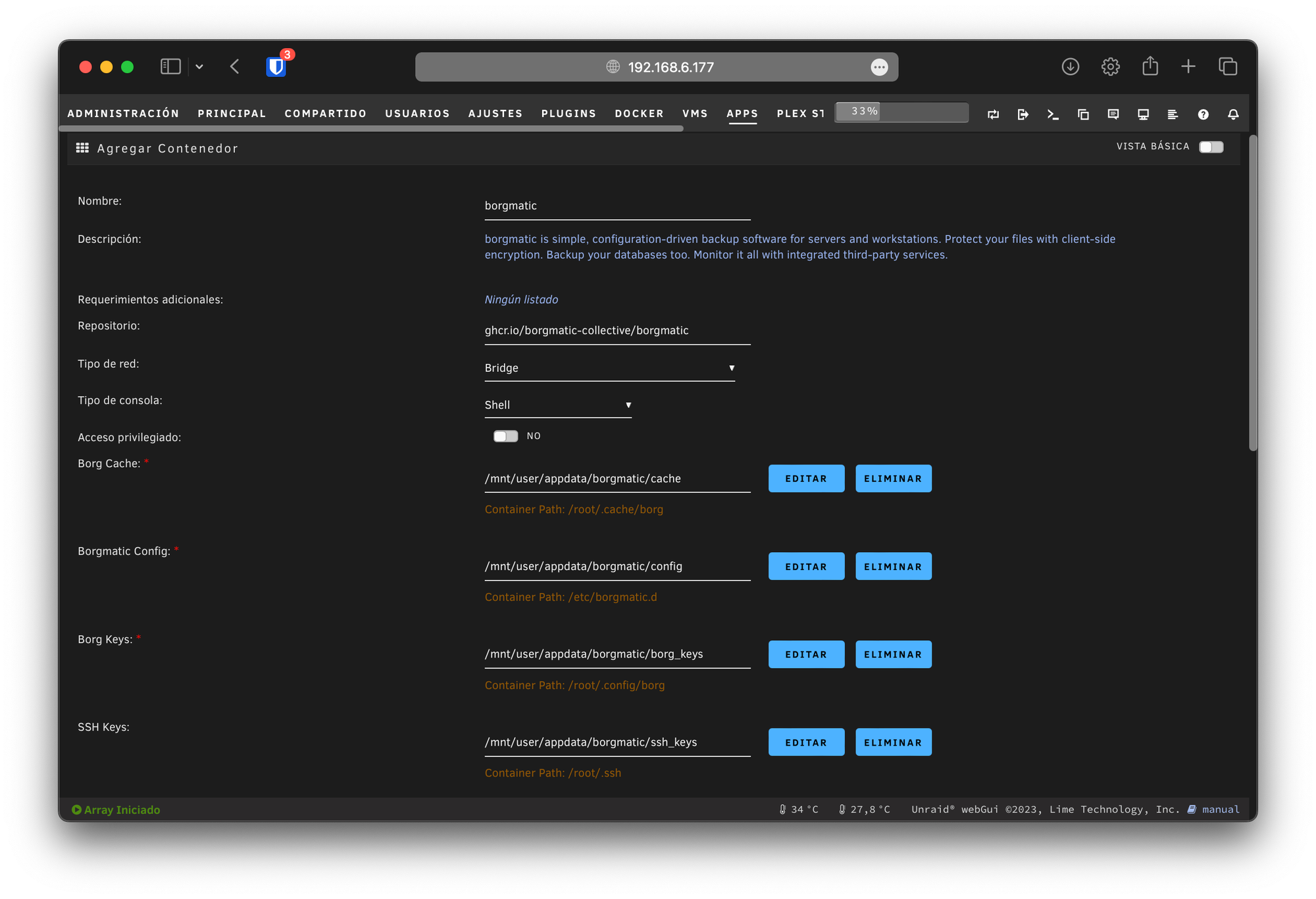Image resolution: width=1316 pixels, height=899 pixels.
Task: Click the Nombre field with borgmatic
Action: (617, 206)
